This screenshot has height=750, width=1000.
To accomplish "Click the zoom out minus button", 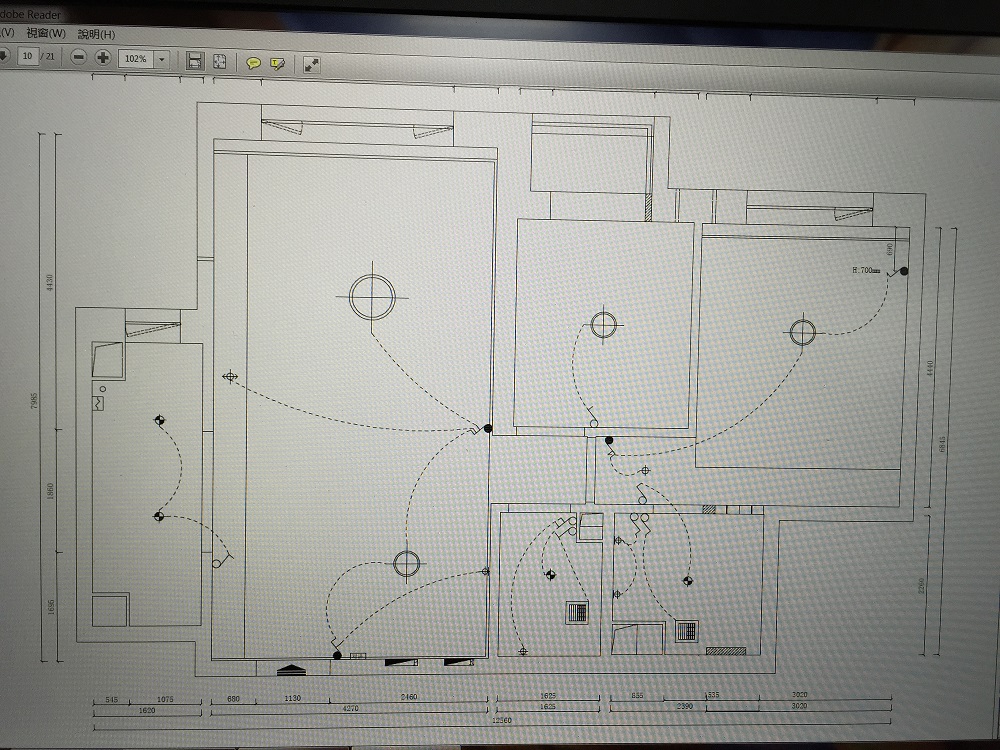I will point(79,58).
